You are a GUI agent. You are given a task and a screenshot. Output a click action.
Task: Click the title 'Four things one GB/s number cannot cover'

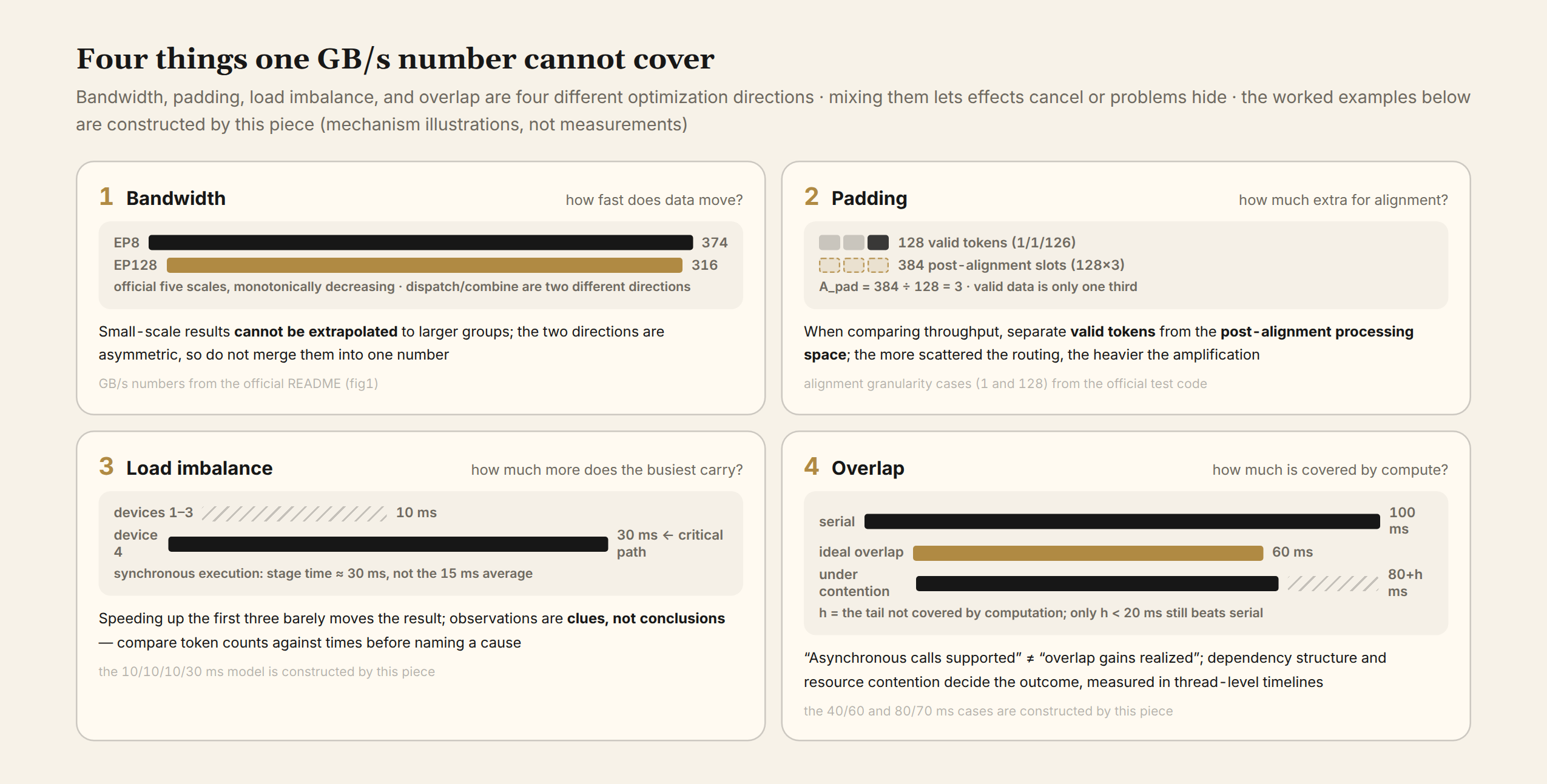(x=395, y=59)
